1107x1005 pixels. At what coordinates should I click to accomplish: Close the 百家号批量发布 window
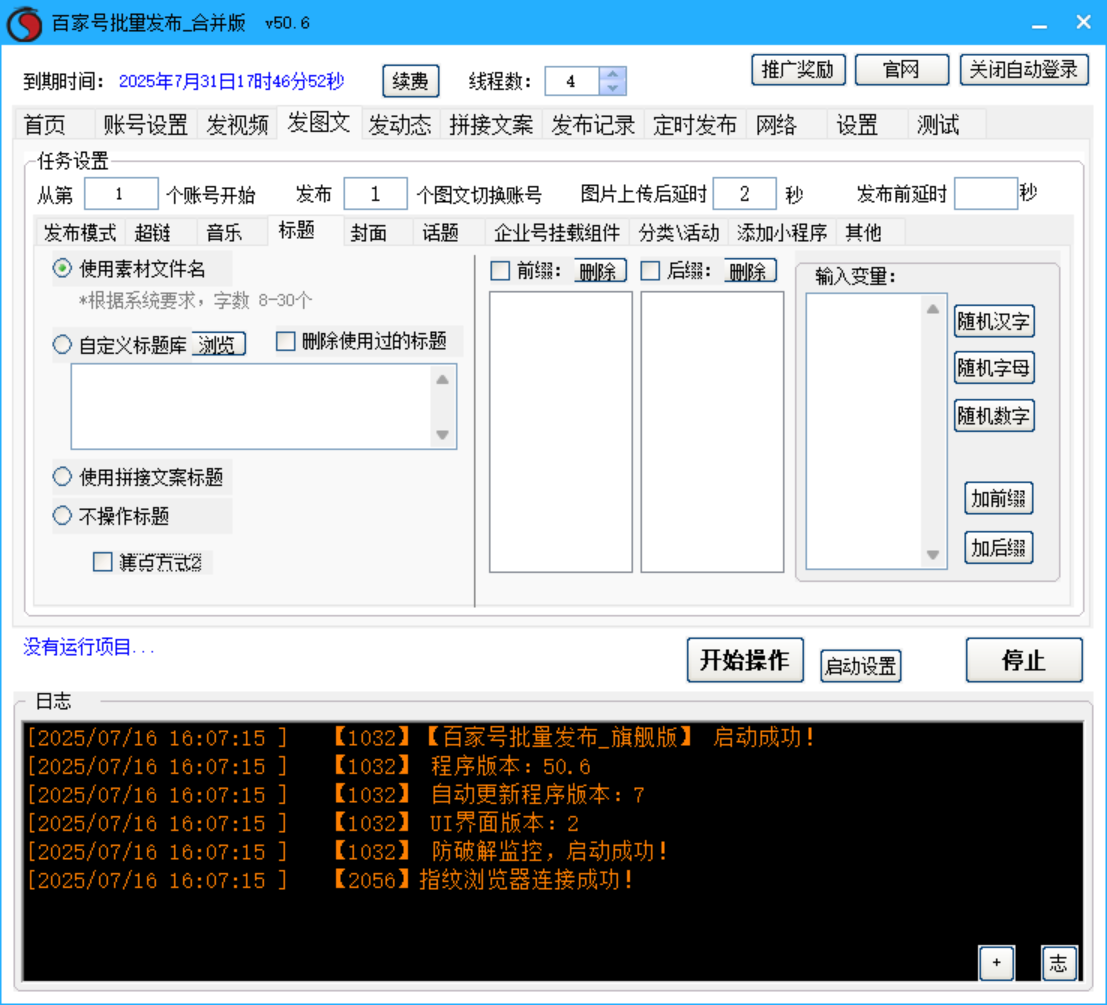pos(1084,23)
